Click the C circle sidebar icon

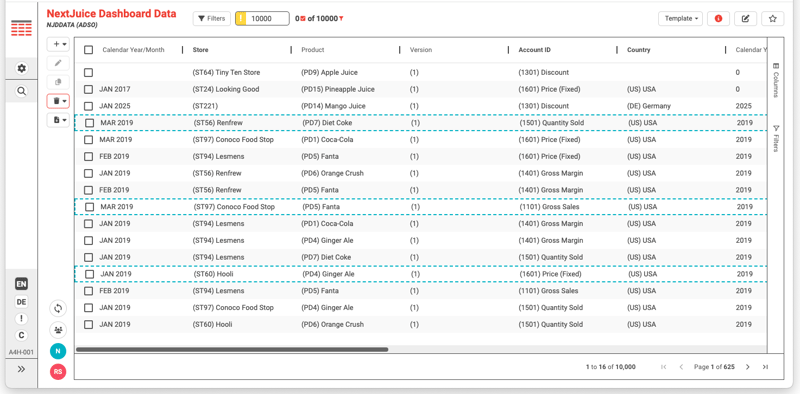[21, 335]
